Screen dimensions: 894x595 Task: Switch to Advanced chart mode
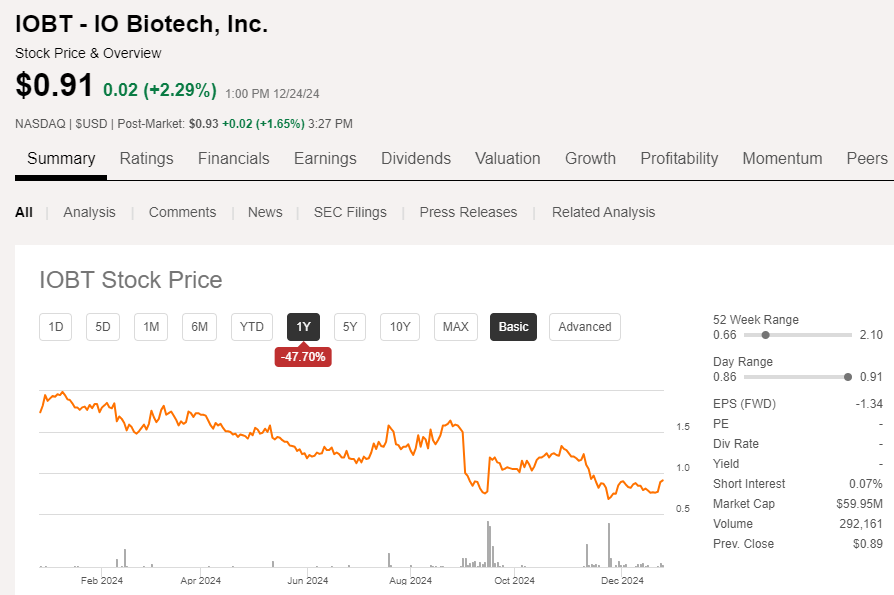585,327
